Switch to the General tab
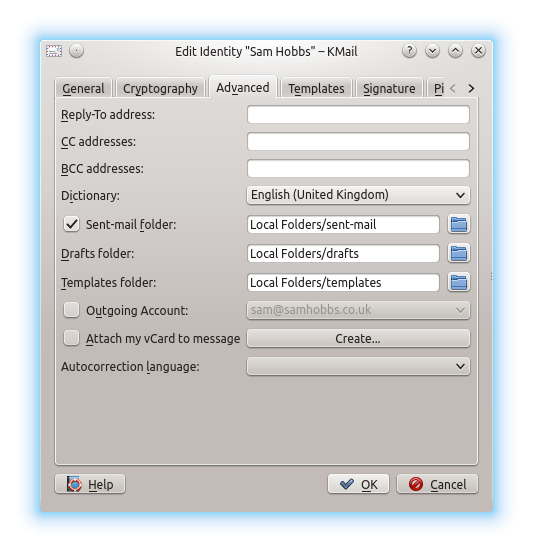Screen dimensions: 533x552 83,88
